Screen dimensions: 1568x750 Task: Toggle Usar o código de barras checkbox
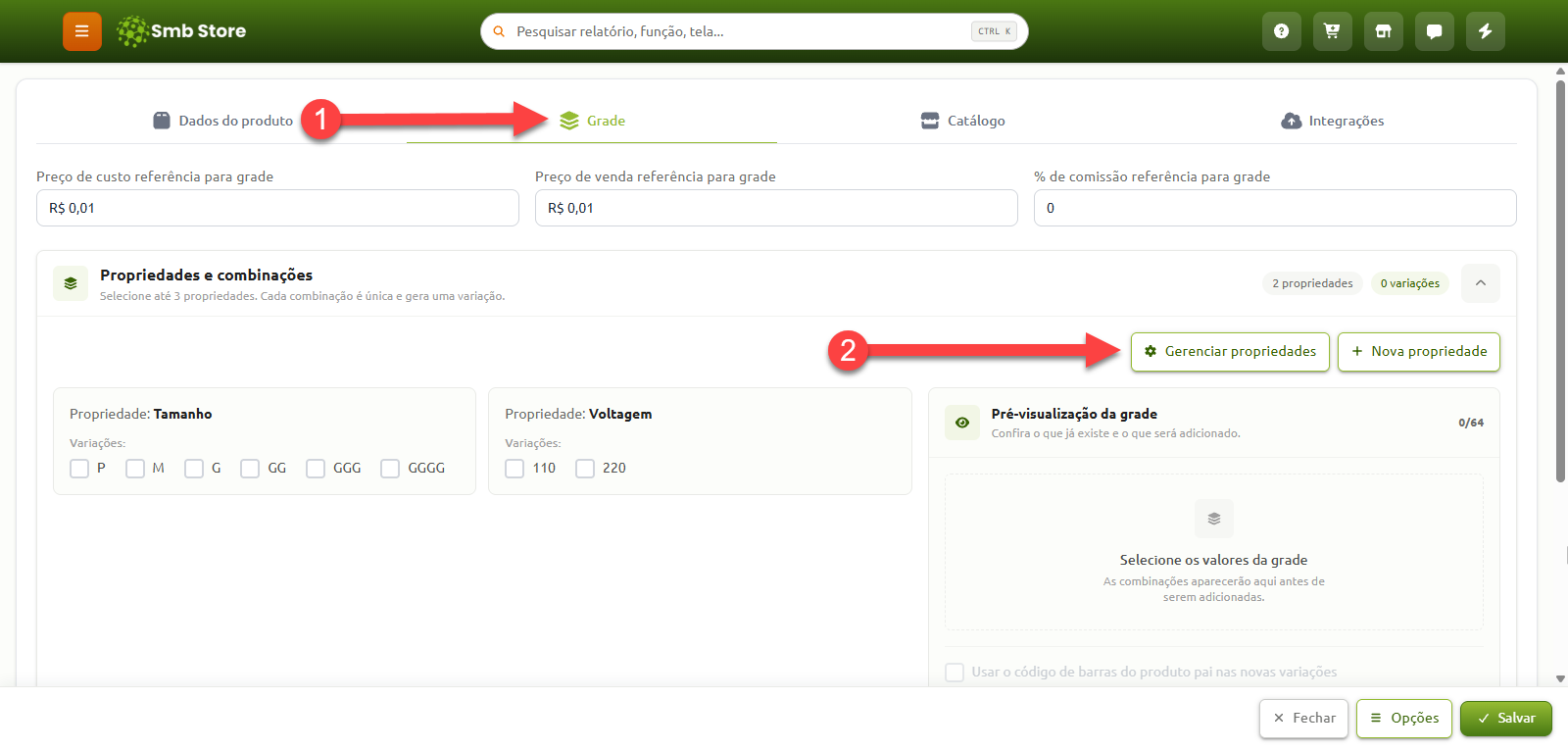955,673
